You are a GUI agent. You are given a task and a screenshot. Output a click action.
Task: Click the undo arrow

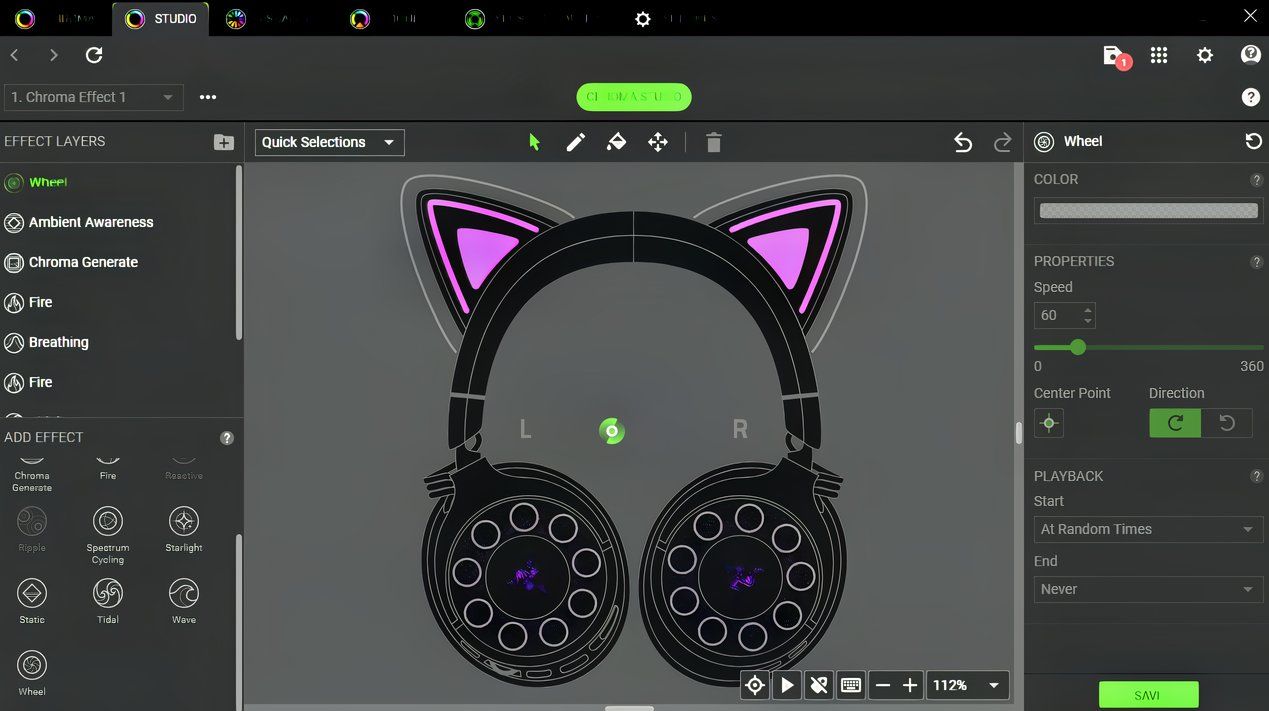click(x=962, y=142)
